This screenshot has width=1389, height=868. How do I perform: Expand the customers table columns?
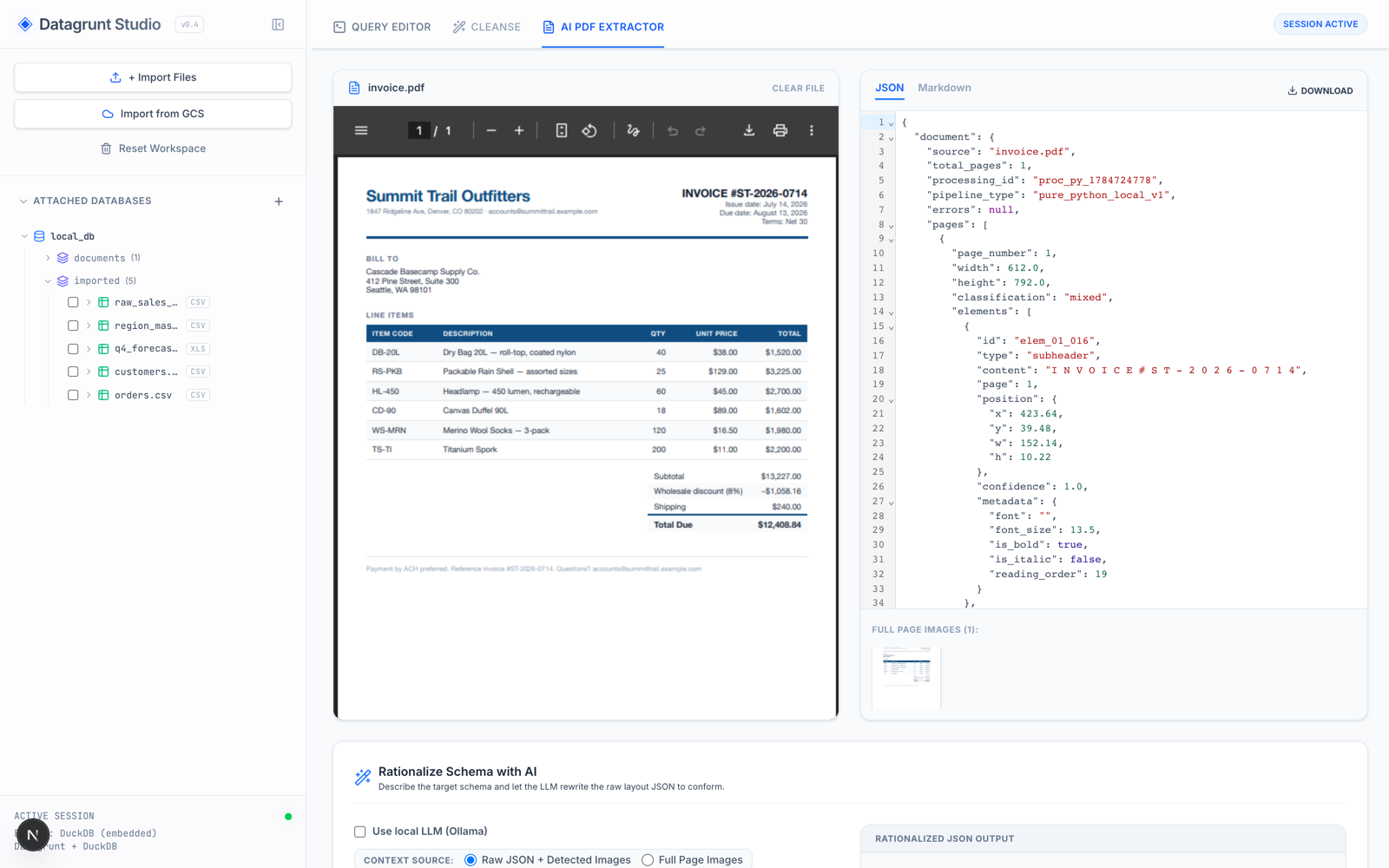pyautogui.click(x=89, y=372)
